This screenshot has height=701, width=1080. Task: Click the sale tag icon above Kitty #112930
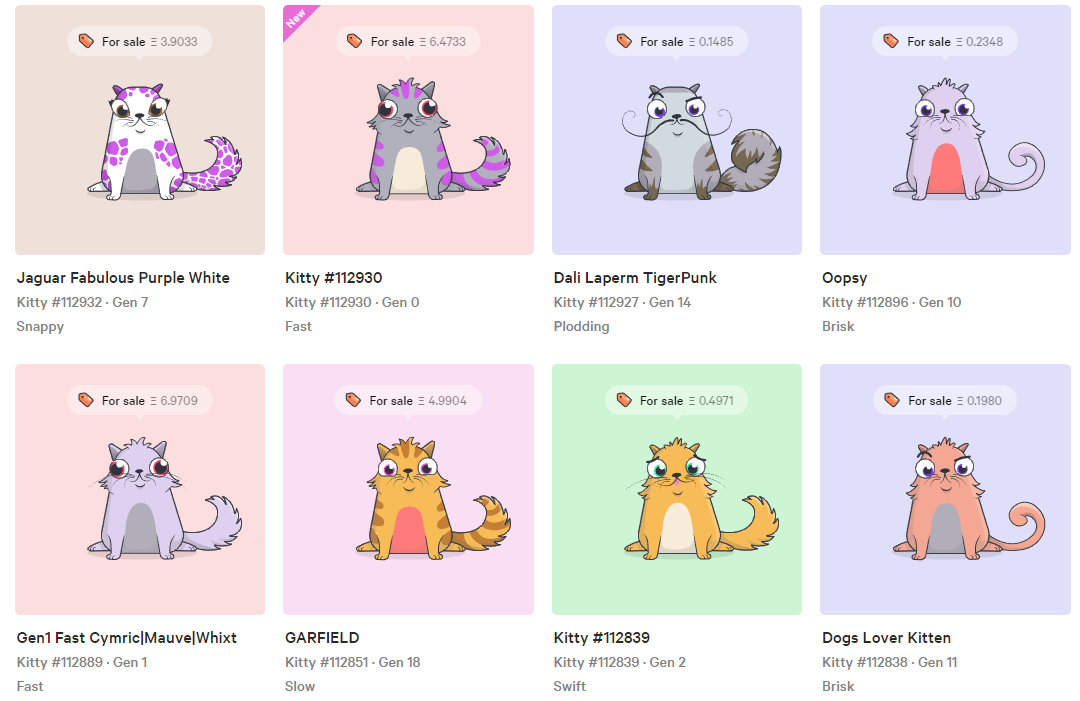[x=355, y=41]
